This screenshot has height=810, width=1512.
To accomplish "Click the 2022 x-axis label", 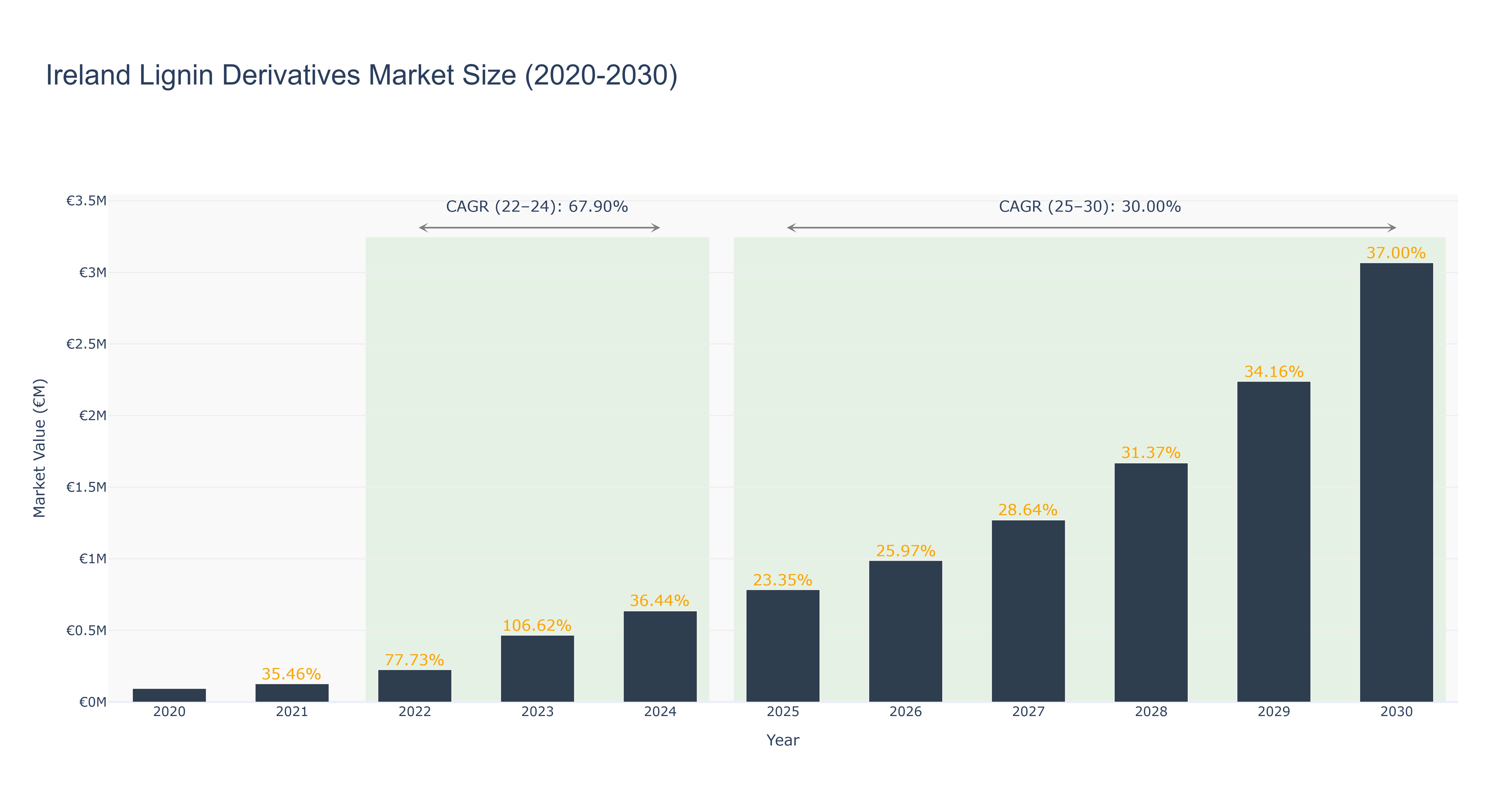I will click(x=415, y=712).
